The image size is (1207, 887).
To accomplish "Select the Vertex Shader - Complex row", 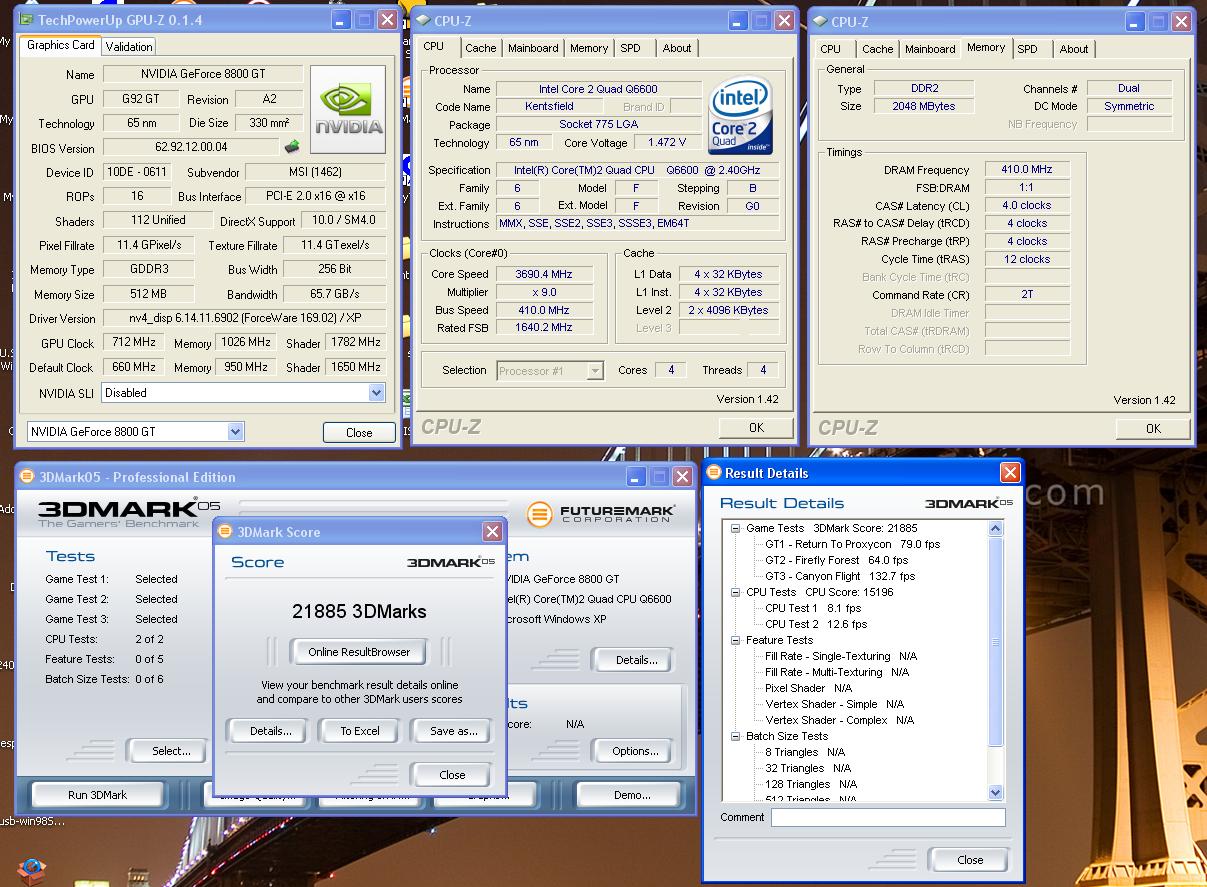I will [x=839, y=720].
